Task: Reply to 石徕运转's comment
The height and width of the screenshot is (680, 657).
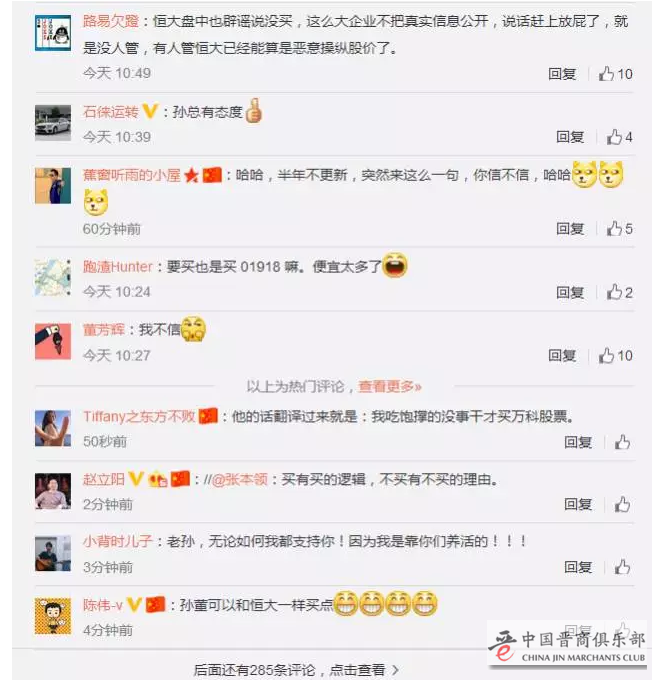Action: [x=570, y=137]
